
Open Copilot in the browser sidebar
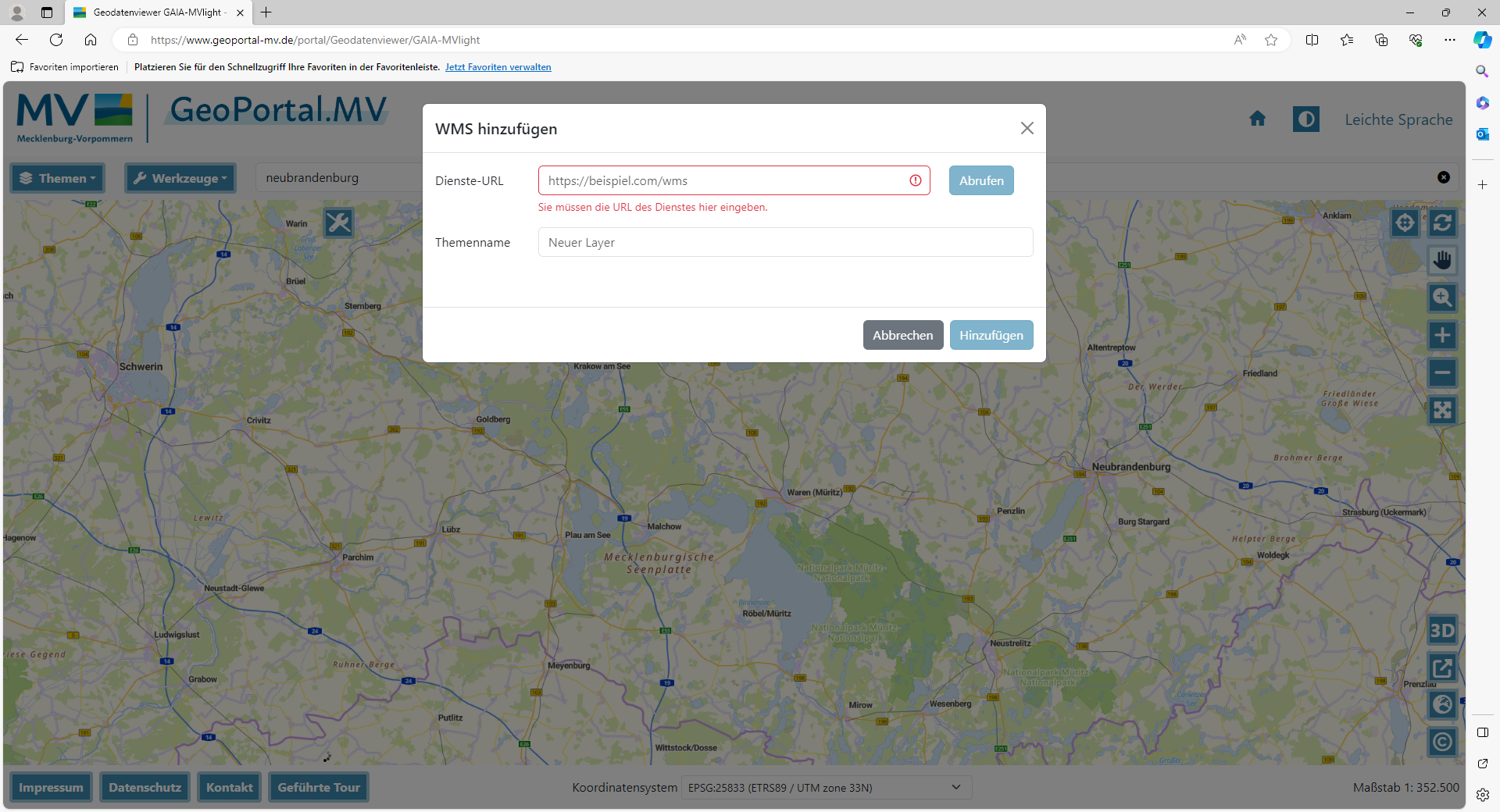click(x=1482, y=40)
